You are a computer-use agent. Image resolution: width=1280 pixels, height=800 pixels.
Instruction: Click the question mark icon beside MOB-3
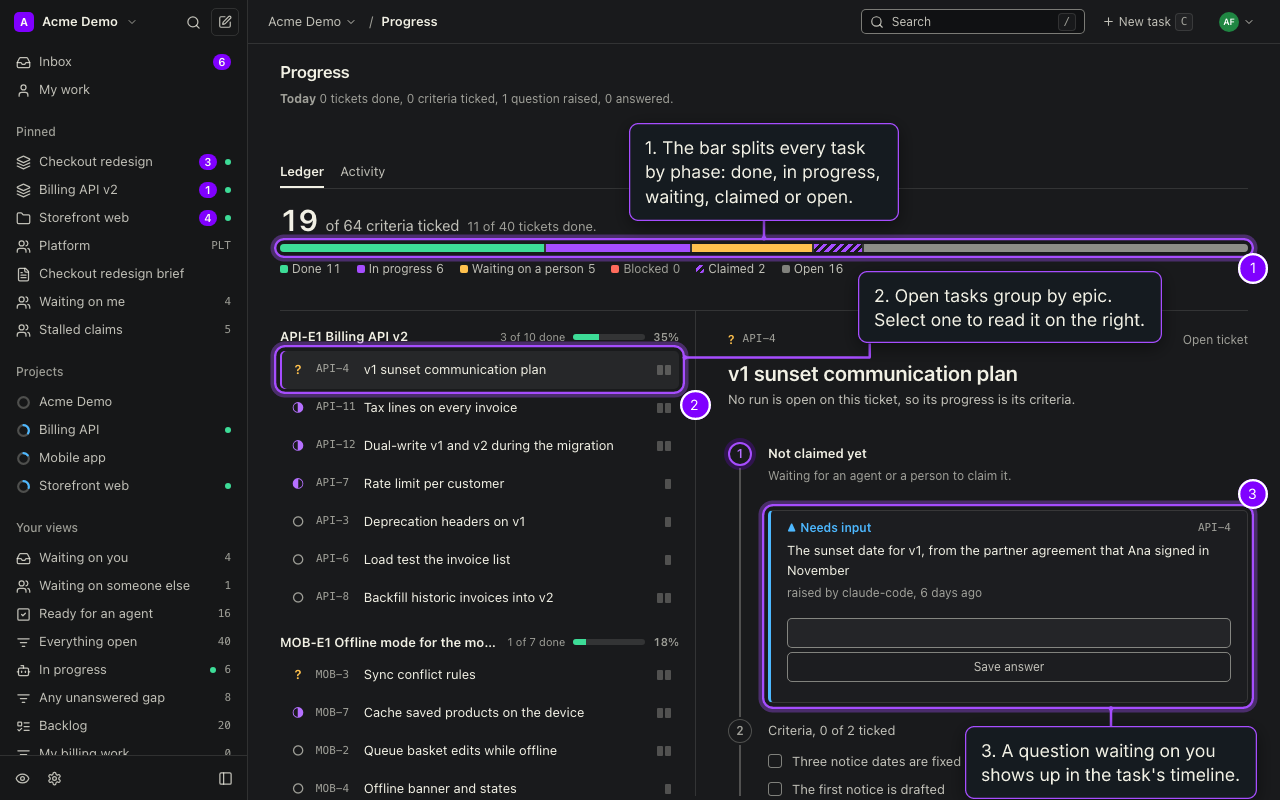[x=298, y=675]
